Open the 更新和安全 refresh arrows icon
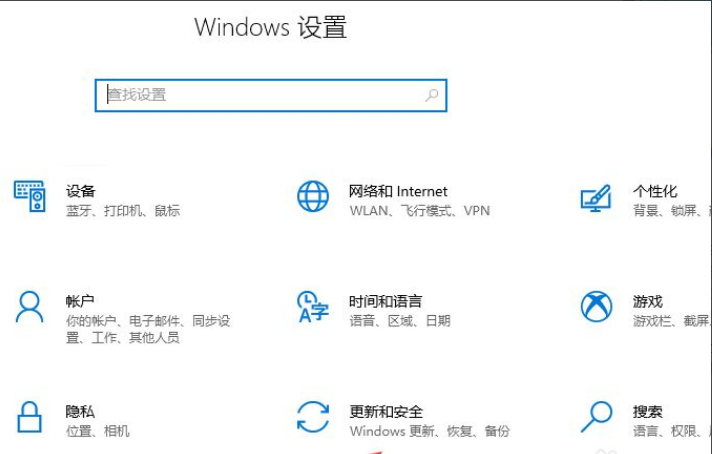Screen dimensions: 712x454 313,417
